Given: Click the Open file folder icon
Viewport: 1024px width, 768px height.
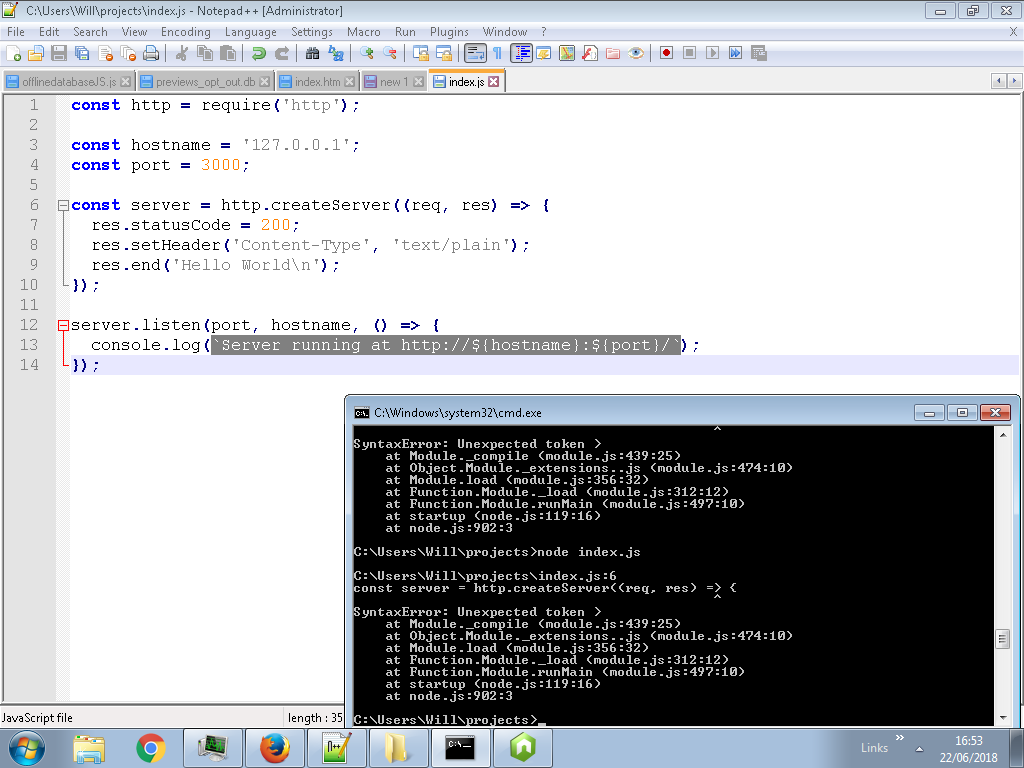Looking at the screenshot, I should coord(36,54).
